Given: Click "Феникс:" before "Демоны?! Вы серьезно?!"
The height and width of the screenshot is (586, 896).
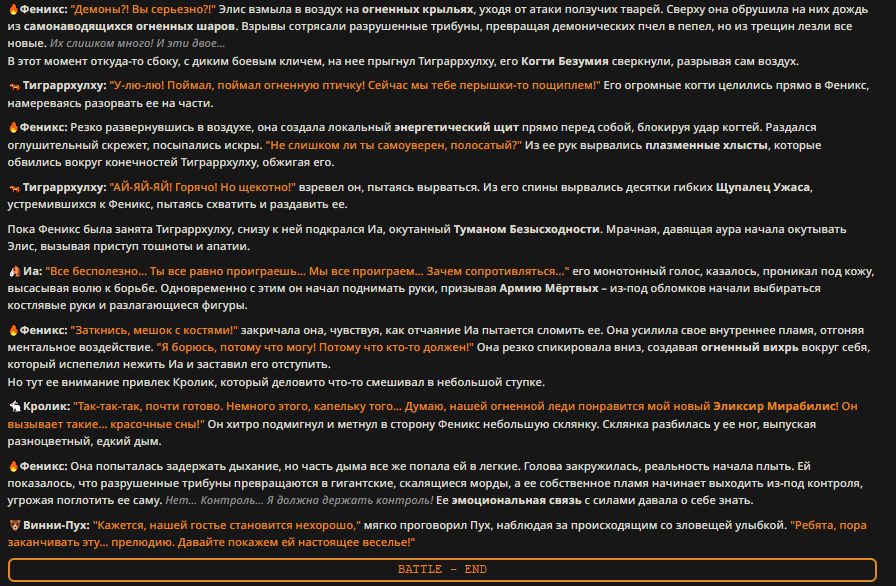Looking at the screenshot, I should coord(43,9).
